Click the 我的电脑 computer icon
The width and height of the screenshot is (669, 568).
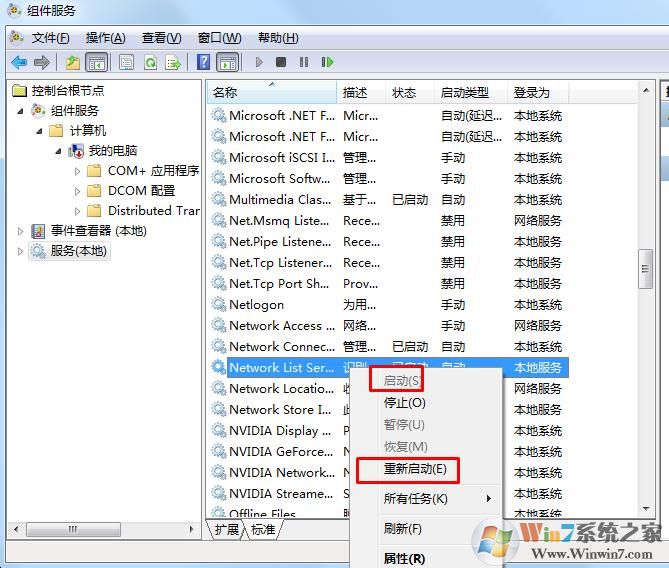click(76, 151)
